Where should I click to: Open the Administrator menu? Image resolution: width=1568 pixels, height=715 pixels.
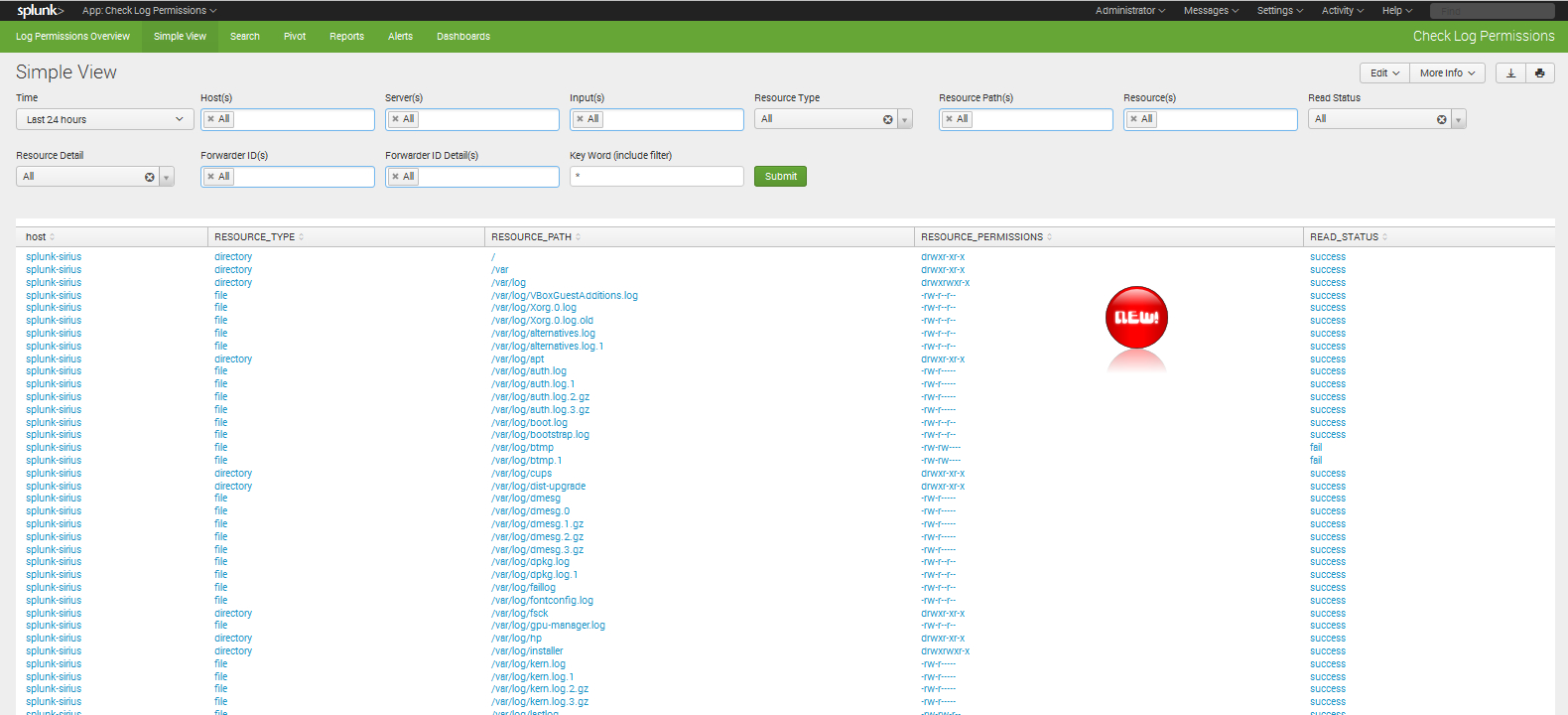[1130, 10]
